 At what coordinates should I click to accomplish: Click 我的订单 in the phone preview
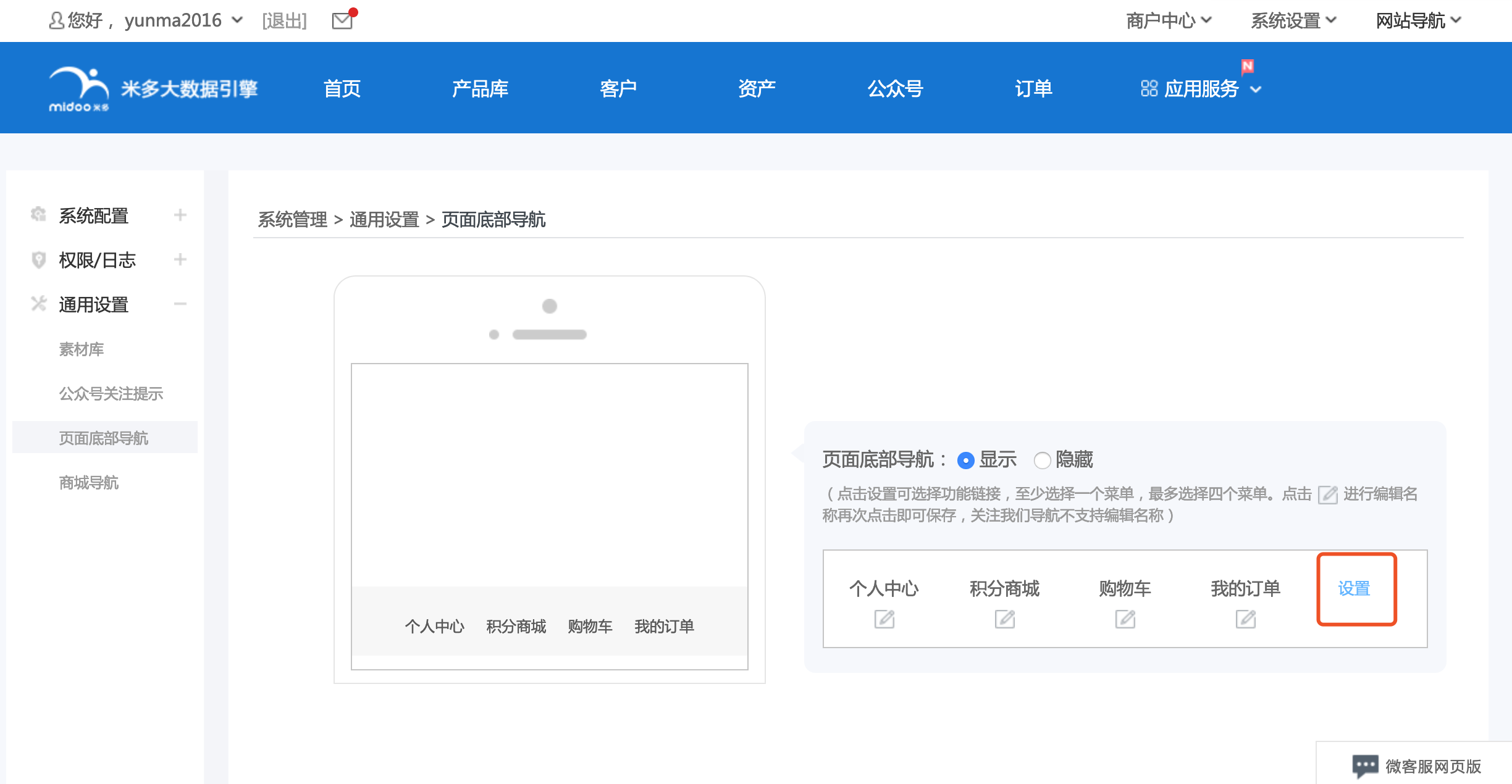665,627
